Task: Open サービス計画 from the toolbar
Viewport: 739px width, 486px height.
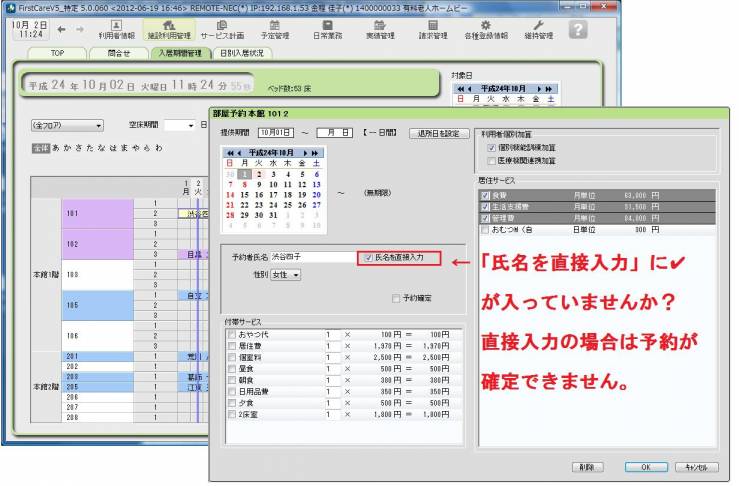Action: [x=221, y=29]
